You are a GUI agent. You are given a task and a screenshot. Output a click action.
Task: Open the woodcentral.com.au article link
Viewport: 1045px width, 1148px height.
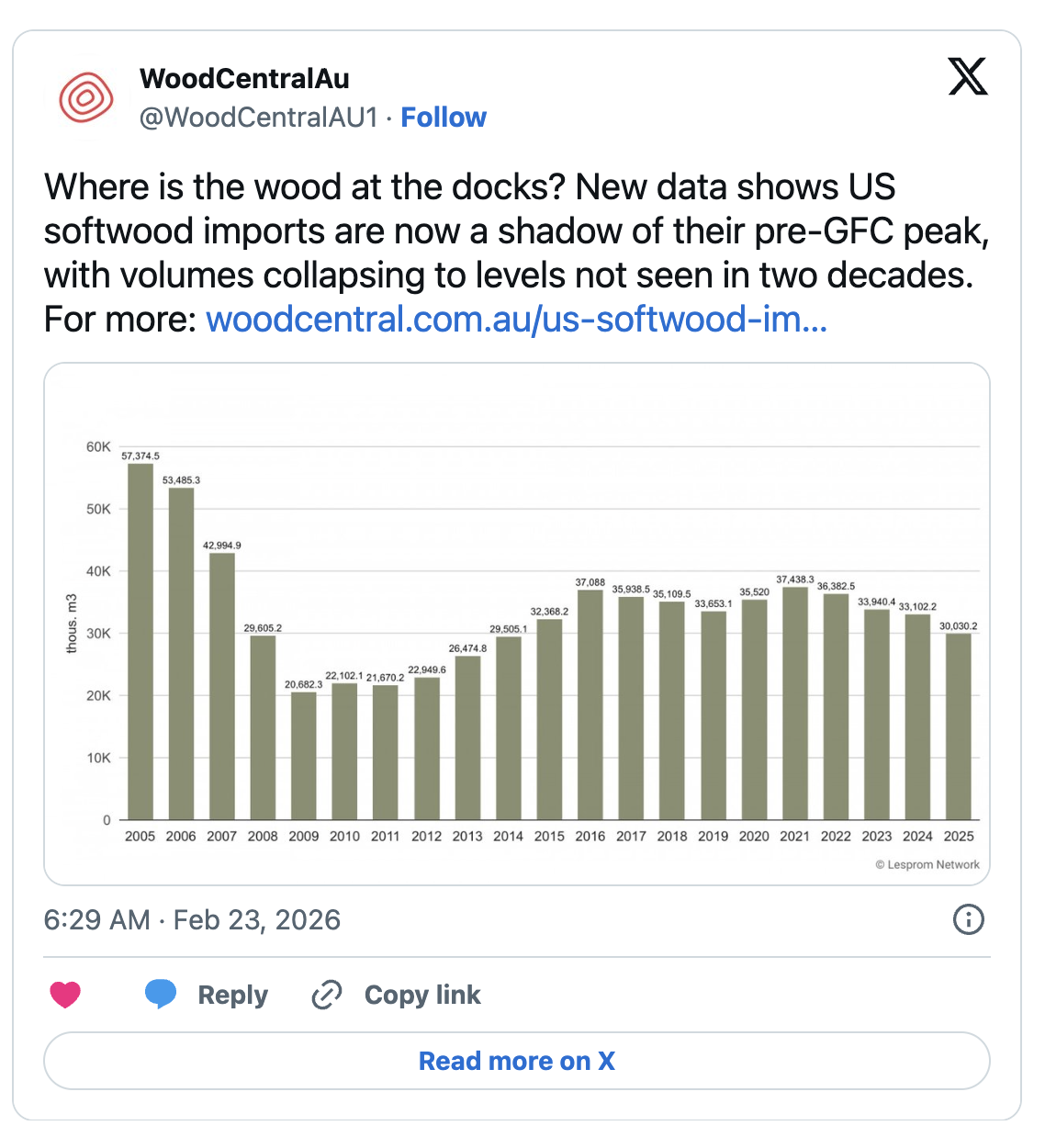pos(516,320)
